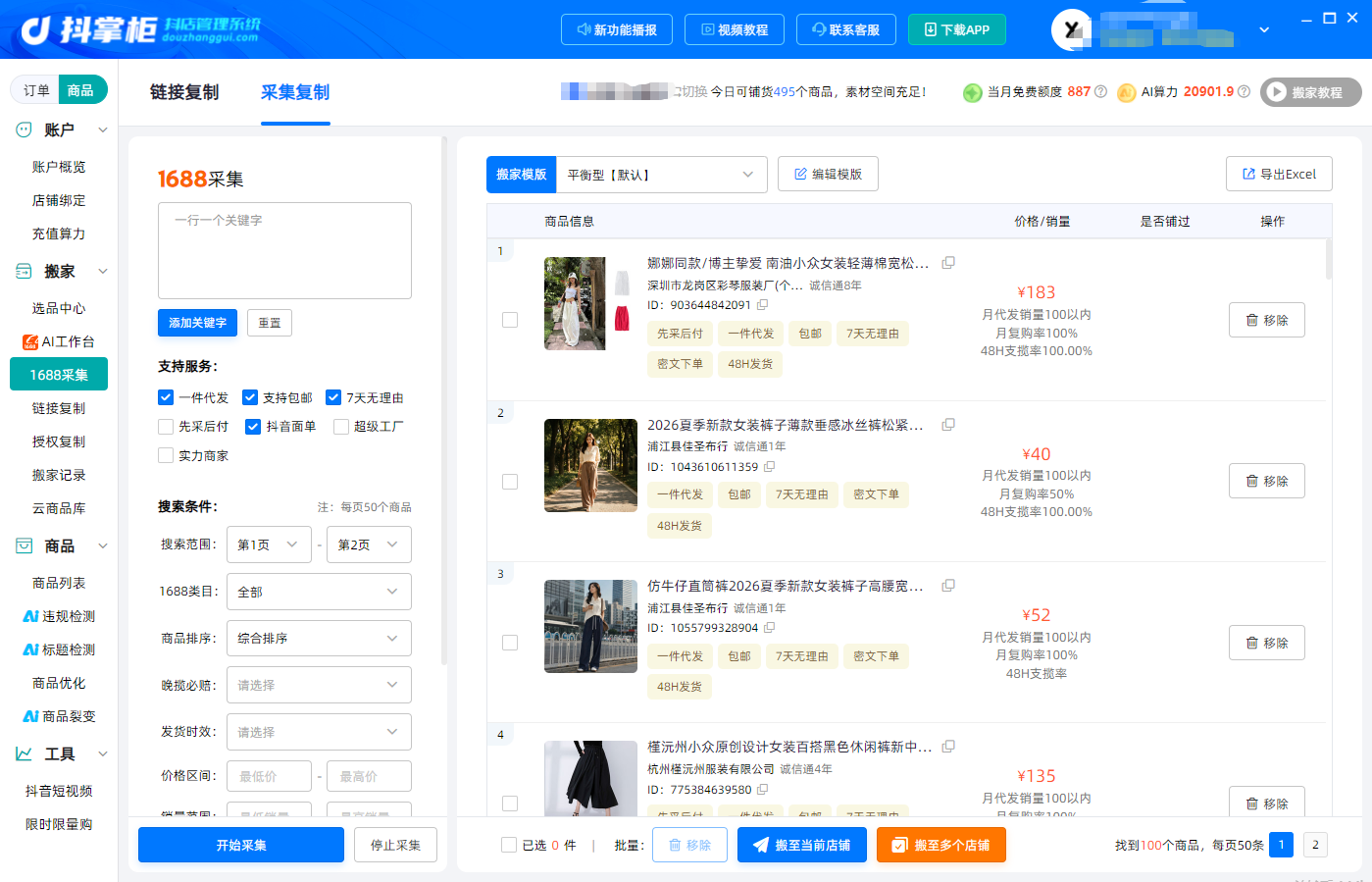Click 新功能播报 in top bar
The width and height of the screenshot is (1372, 882).
(x=617, y=29)
